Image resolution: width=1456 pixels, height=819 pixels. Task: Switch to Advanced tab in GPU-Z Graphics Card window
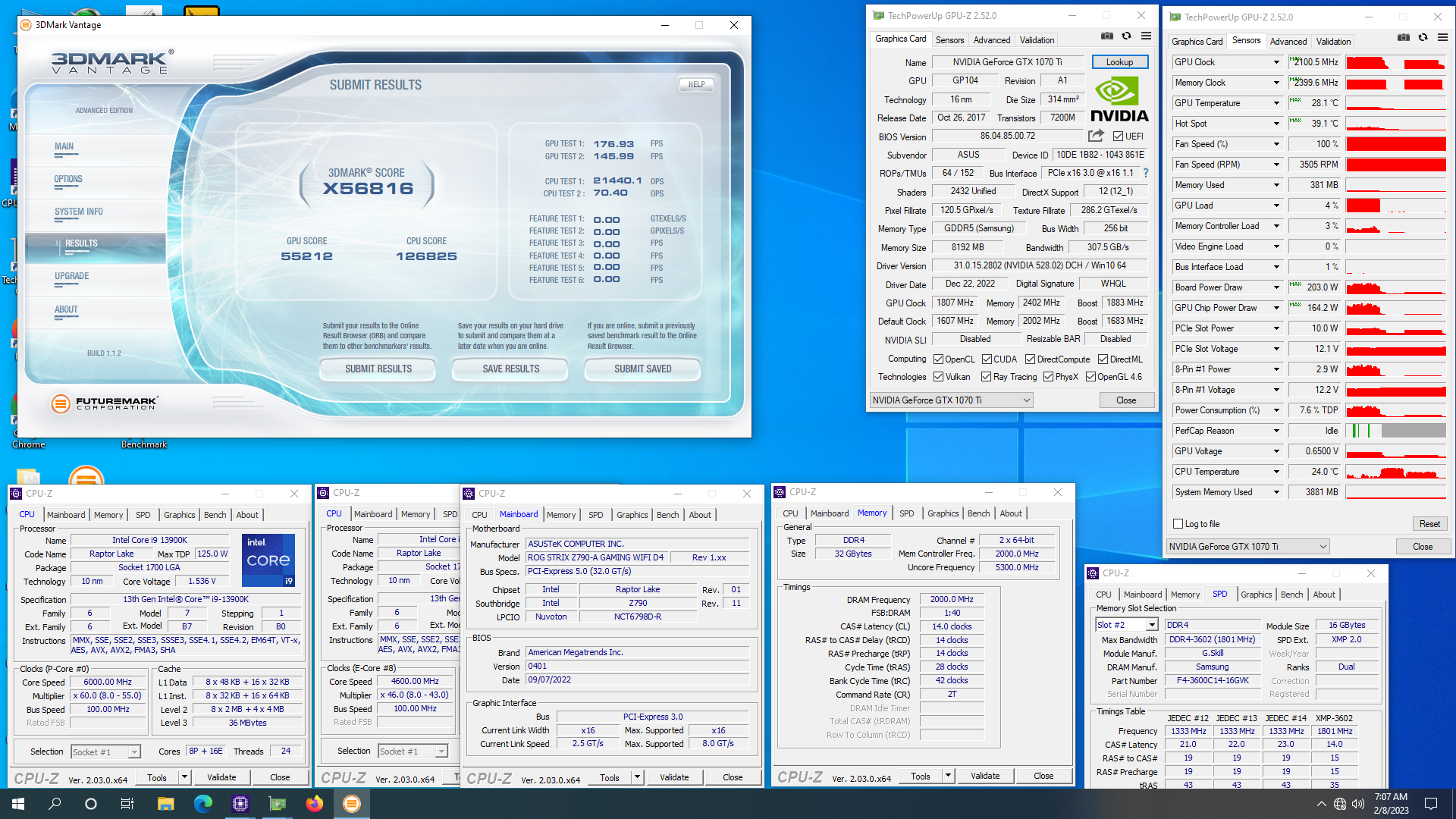coord(991,40)
